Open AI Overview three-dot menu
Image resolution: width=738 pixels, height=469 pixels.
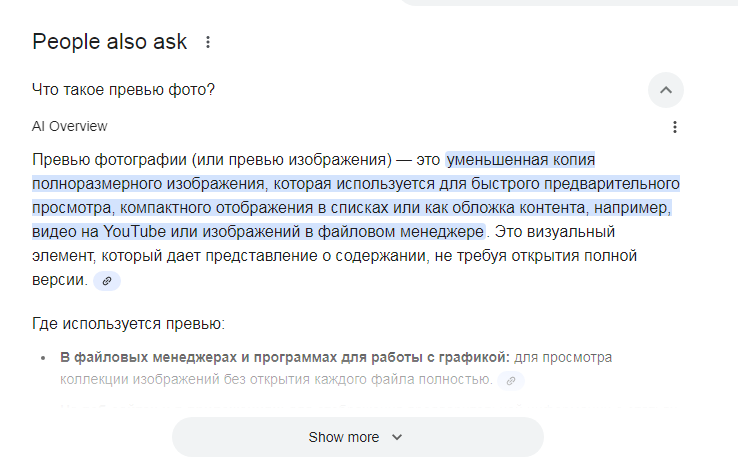click(x=675, y=127)
